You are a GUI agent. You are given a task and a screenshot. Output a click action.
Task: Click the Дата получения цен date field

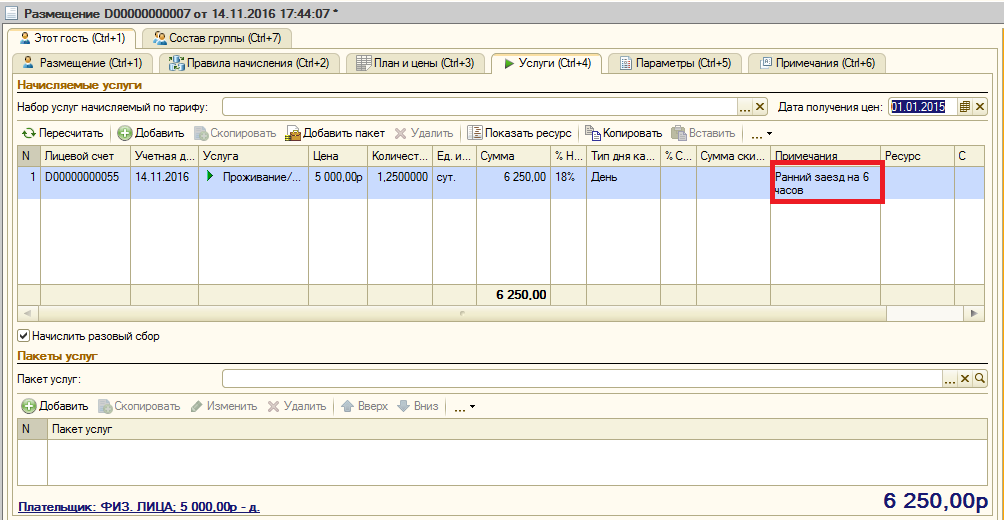coord(923,107)
